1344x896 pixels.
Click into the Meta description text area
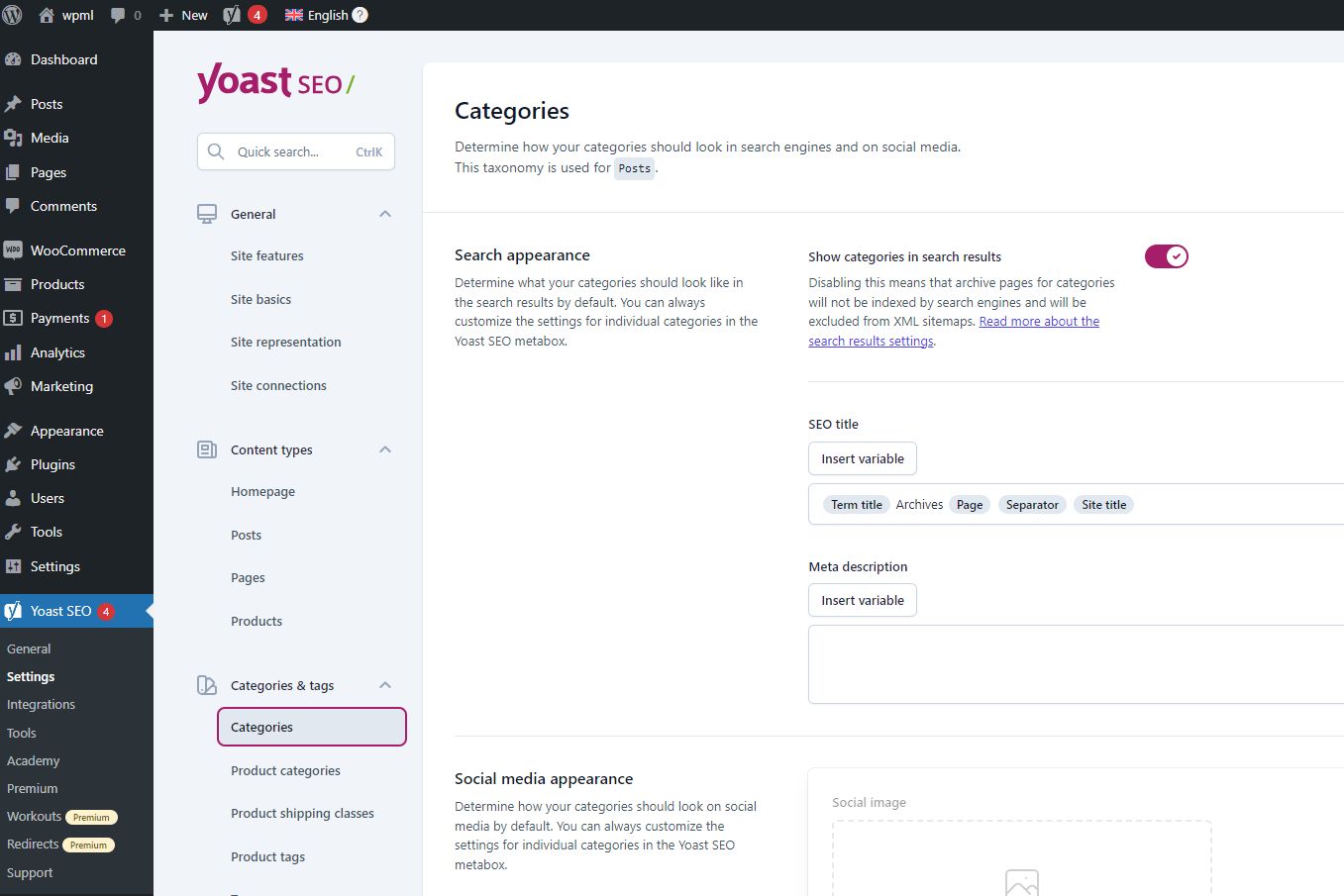pyautogui.click(x=1076, y=664)
